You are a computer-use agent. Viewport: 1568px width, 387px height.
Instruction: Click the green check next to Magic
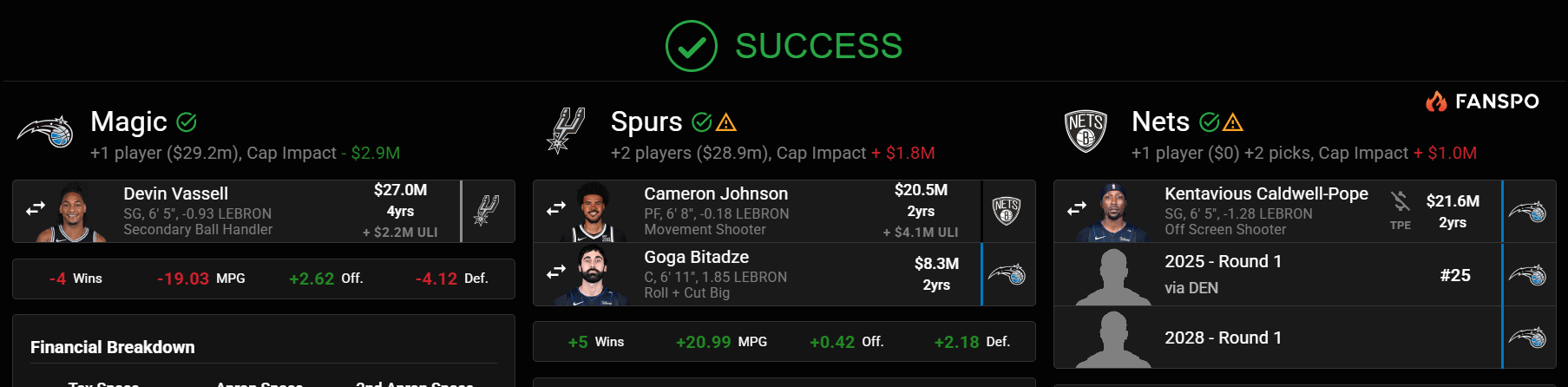point(187,122)
